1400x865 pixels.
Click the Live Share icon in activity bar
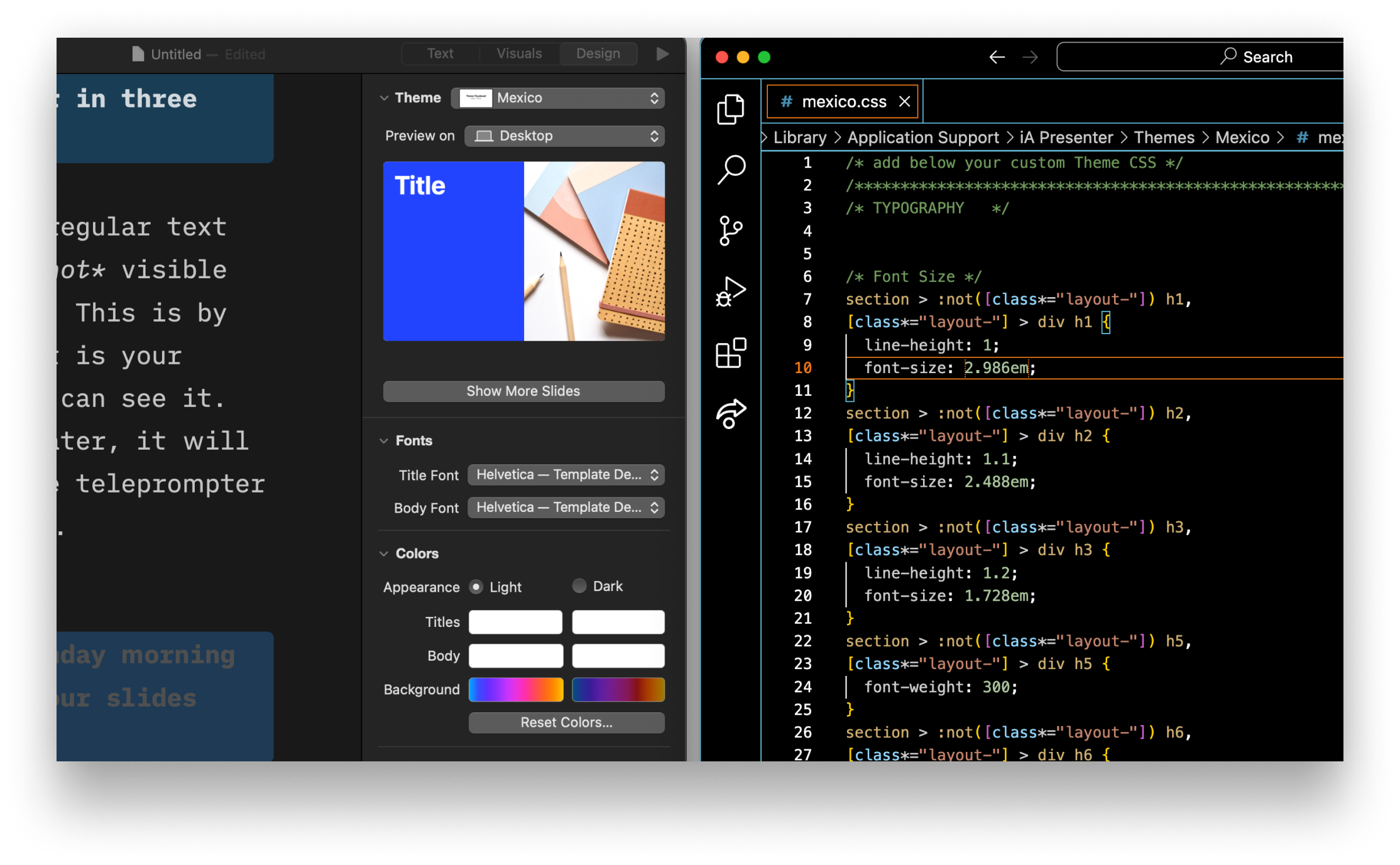pos(730,414)
